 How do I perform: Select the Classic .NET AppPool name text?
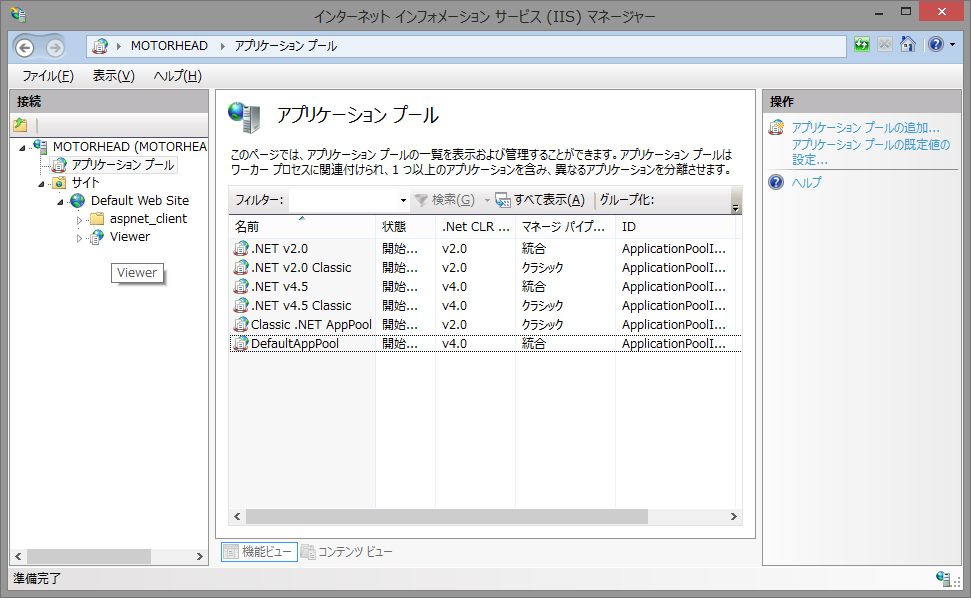311,325
